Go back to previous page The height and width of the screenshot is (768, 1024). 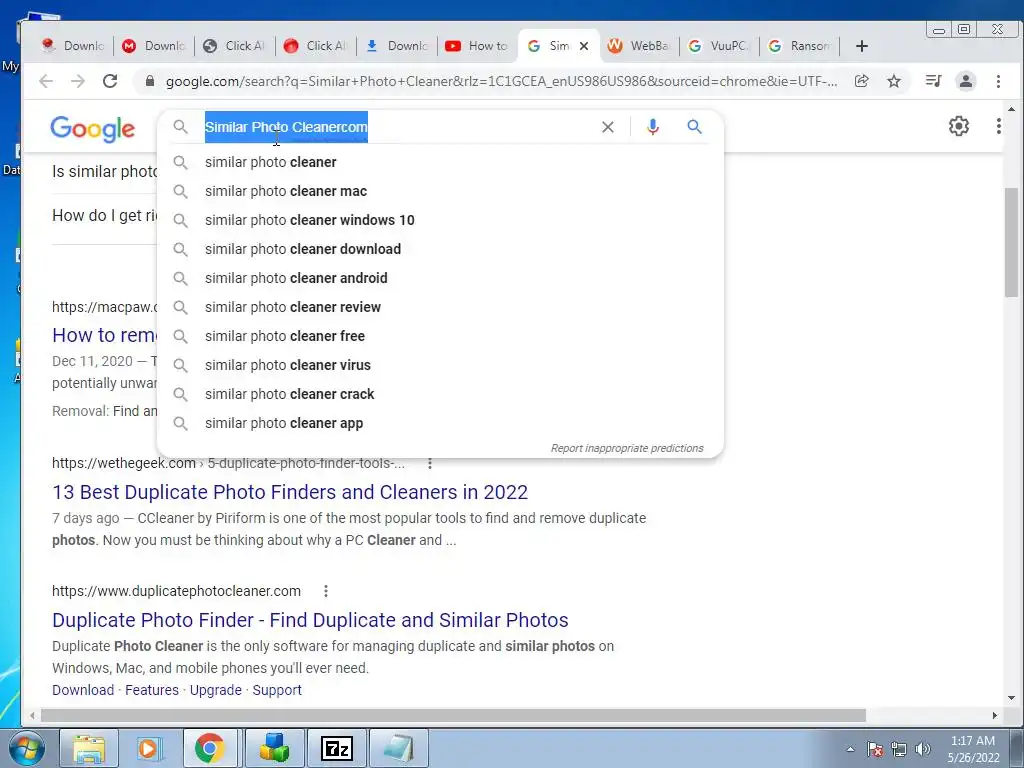point(46,81)
